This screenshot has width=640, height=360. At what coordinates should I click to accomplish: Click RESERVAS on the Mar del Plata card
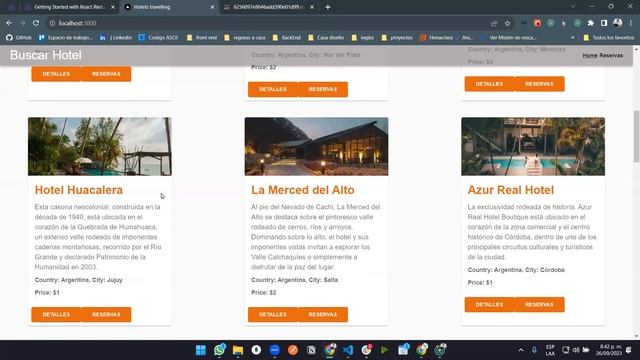(323, 89)
